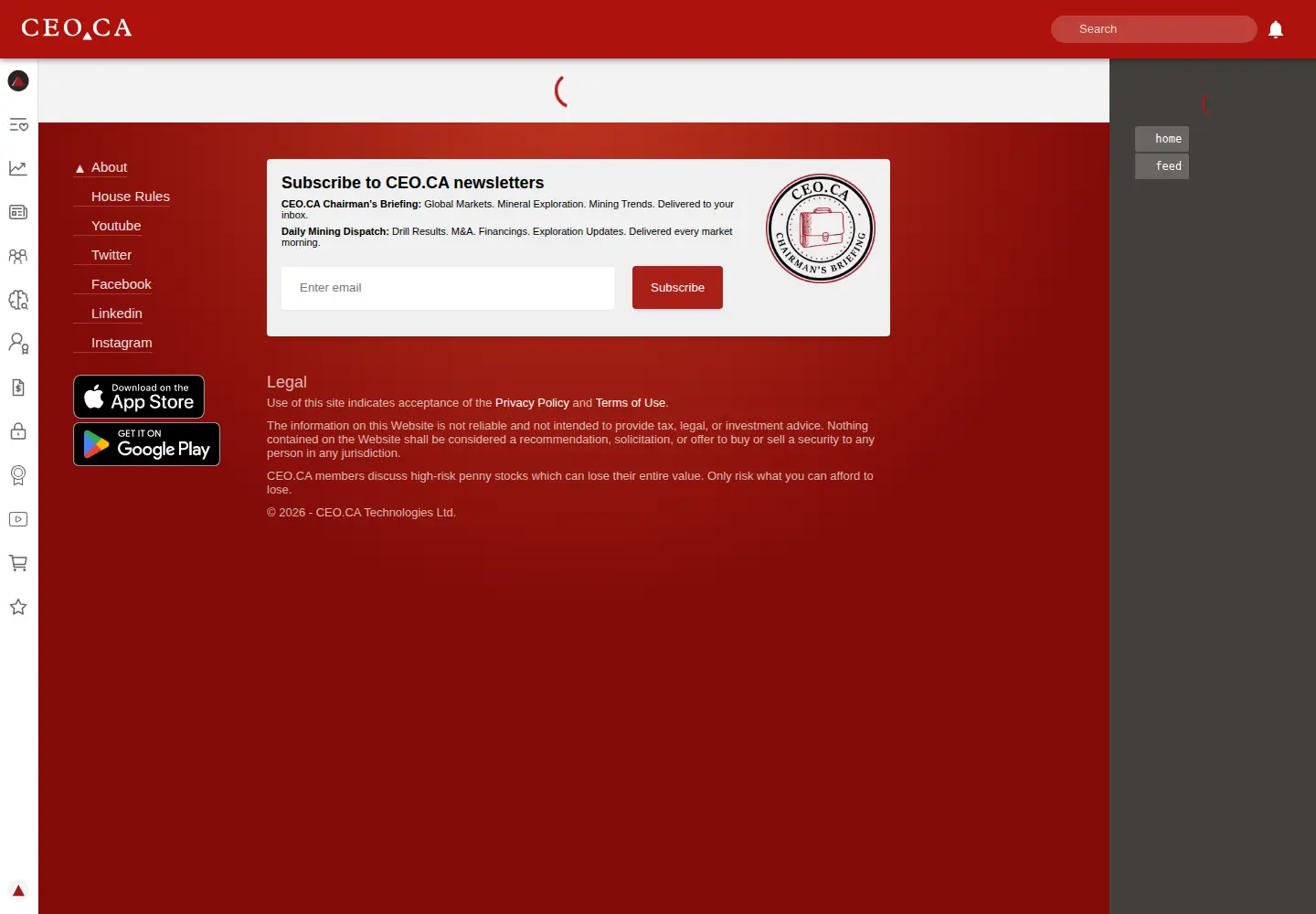
Task: Open the Facebook link
Action: pos(122,284)
